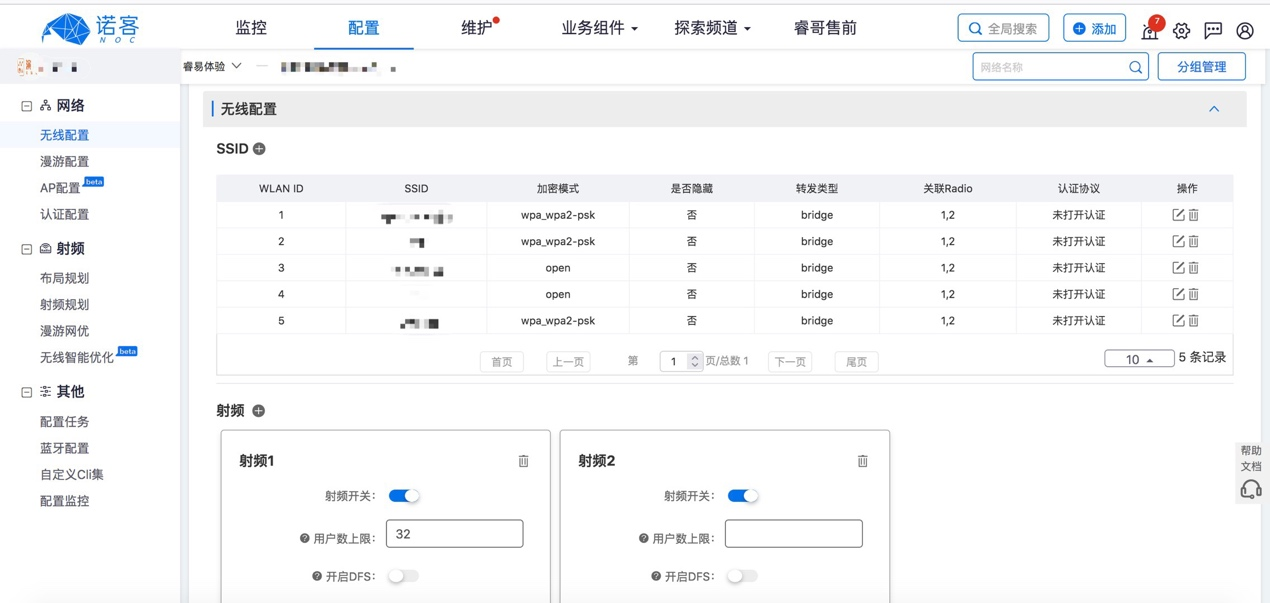Open the page size dropdown showing 10
Image resolution: width=1270 pixels, height=603 pixels.
[1138, 359]
